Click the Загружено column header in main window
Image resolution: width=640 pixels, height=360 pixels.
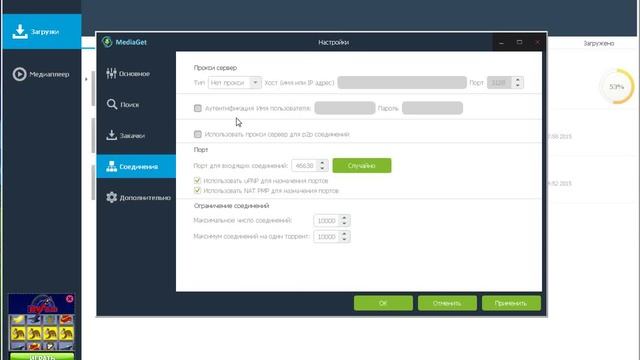tap(598, 43)
